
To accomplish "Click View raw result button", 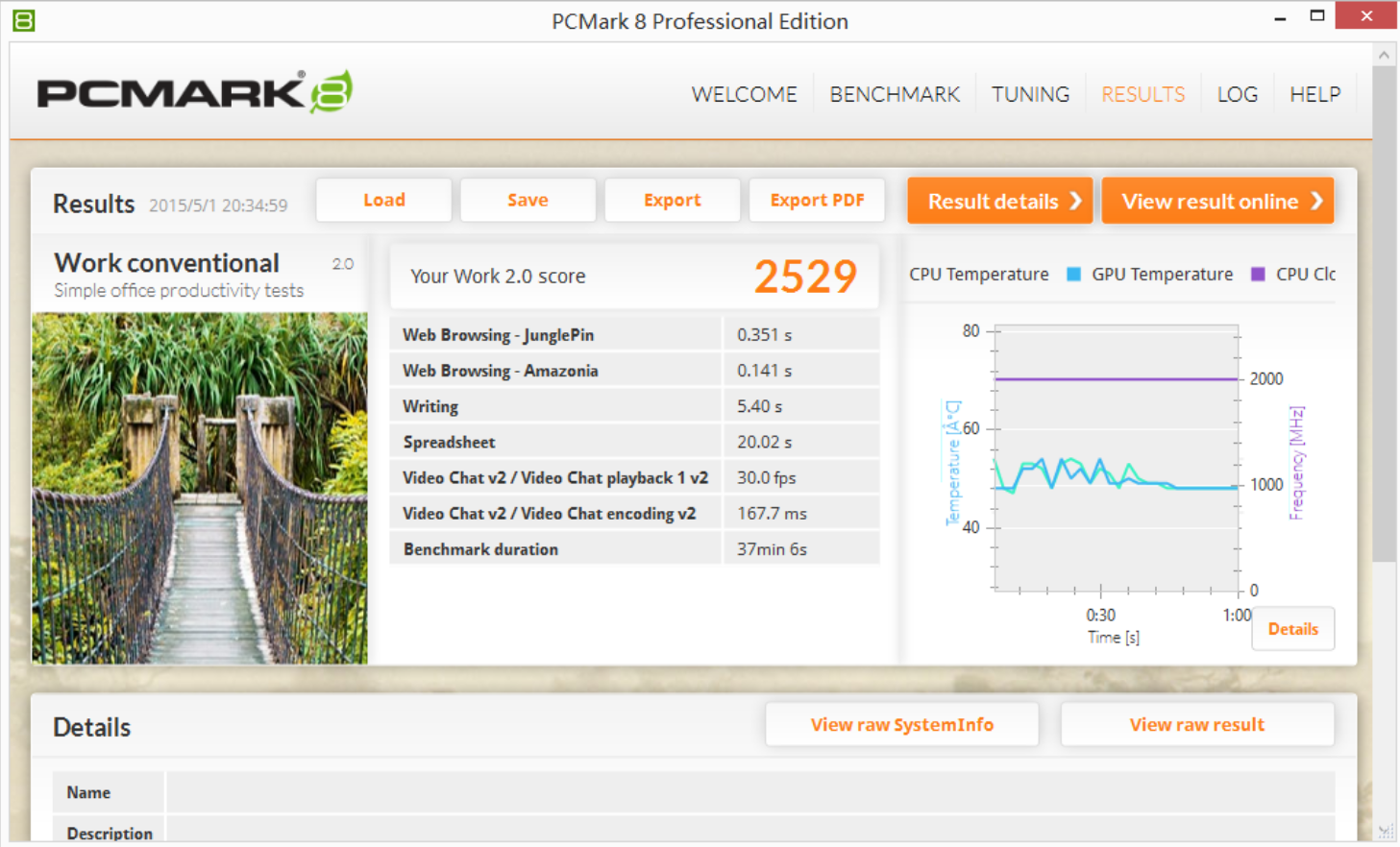I will click(1196, 725).
